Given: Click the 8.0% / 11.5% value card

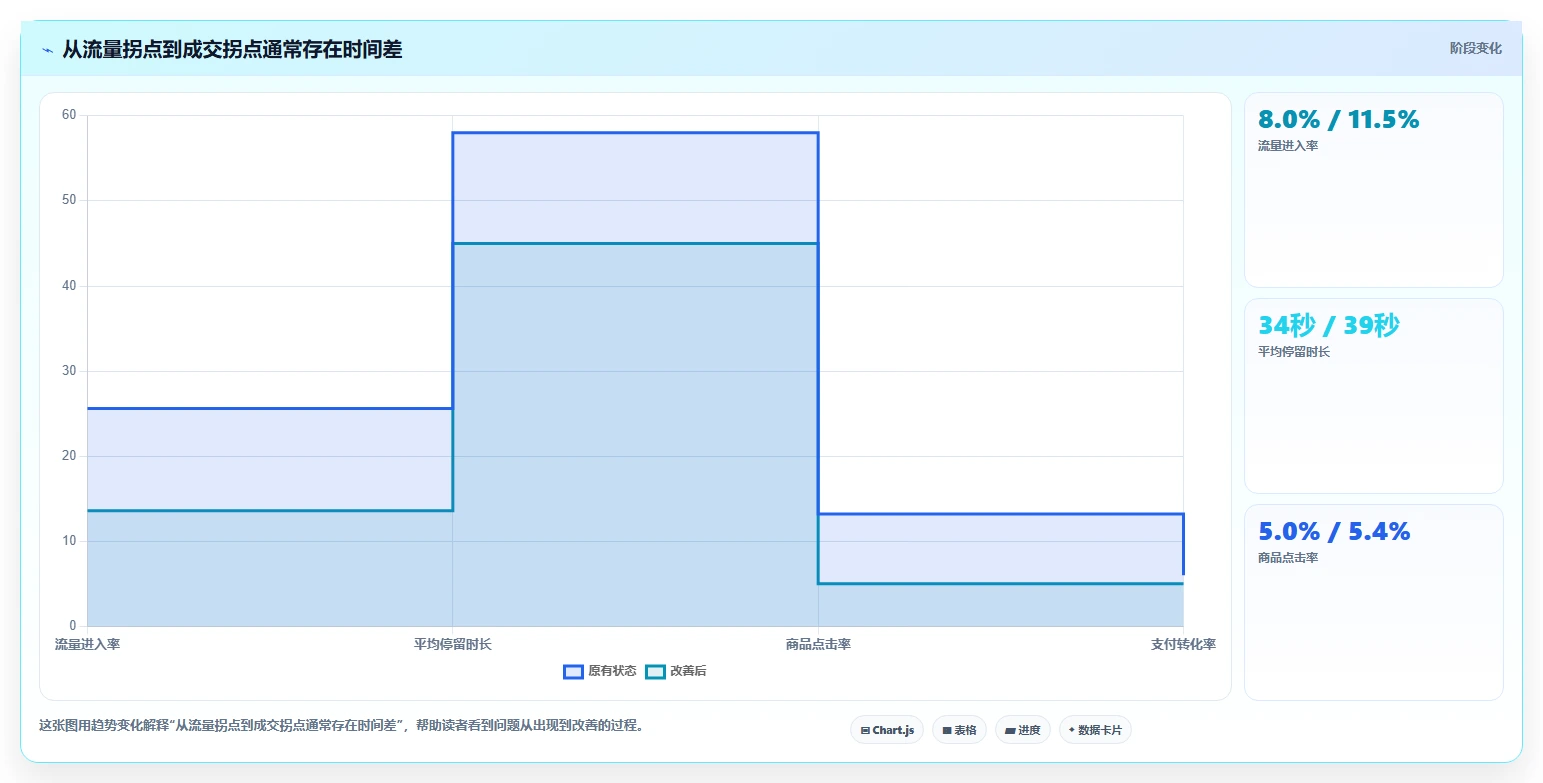Looking at the screenshot, I should (x=1373, y=190).
